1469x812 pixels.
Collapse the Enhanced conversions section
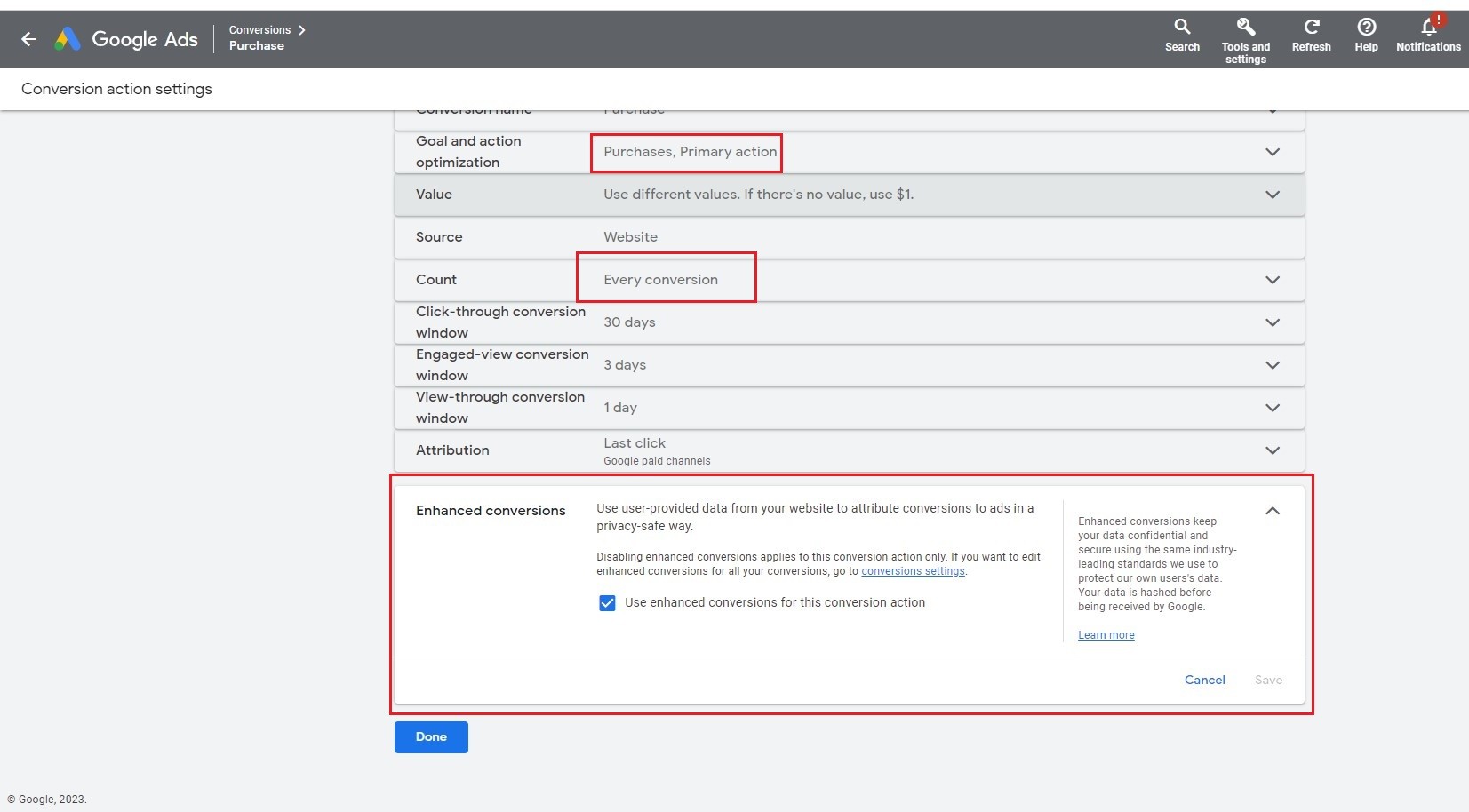click(1272, 510)
